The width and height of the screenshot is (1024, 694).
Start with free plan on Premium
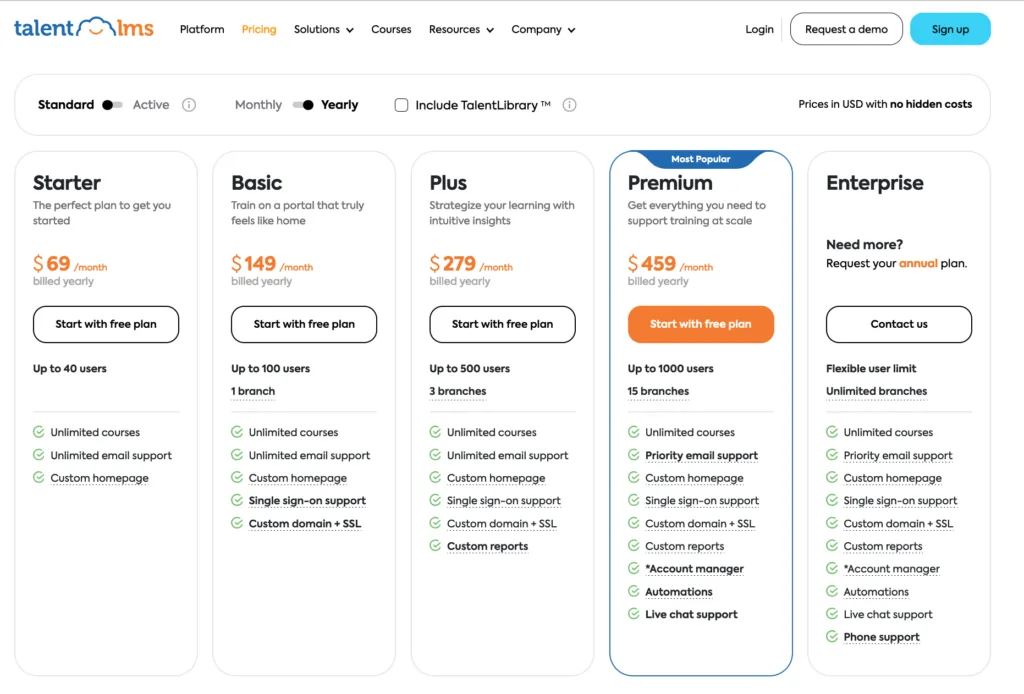pos(700,324)
